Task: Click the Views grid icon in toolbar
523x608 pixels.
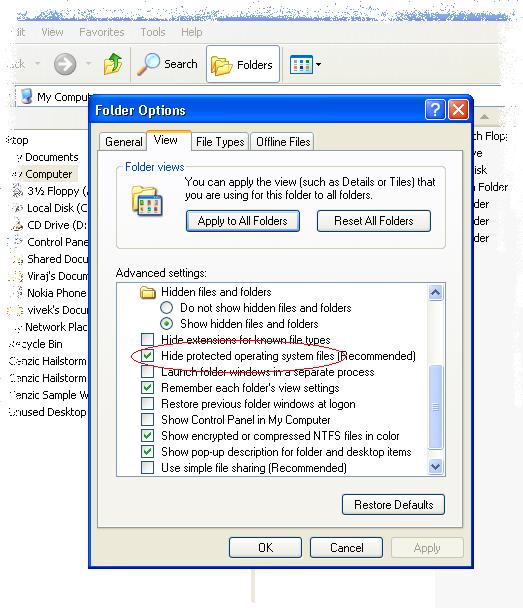Action: pos(301,64)
